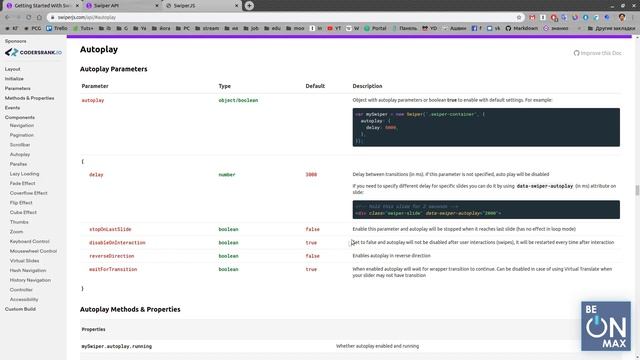This screenshot has height=360, width=640.
Task: Open Zoom component docs
Action: (16, 232)
